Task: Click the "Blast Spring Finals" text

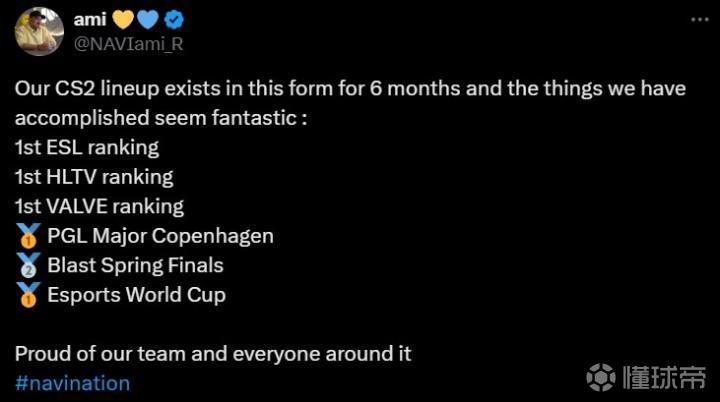Action: 135,266
